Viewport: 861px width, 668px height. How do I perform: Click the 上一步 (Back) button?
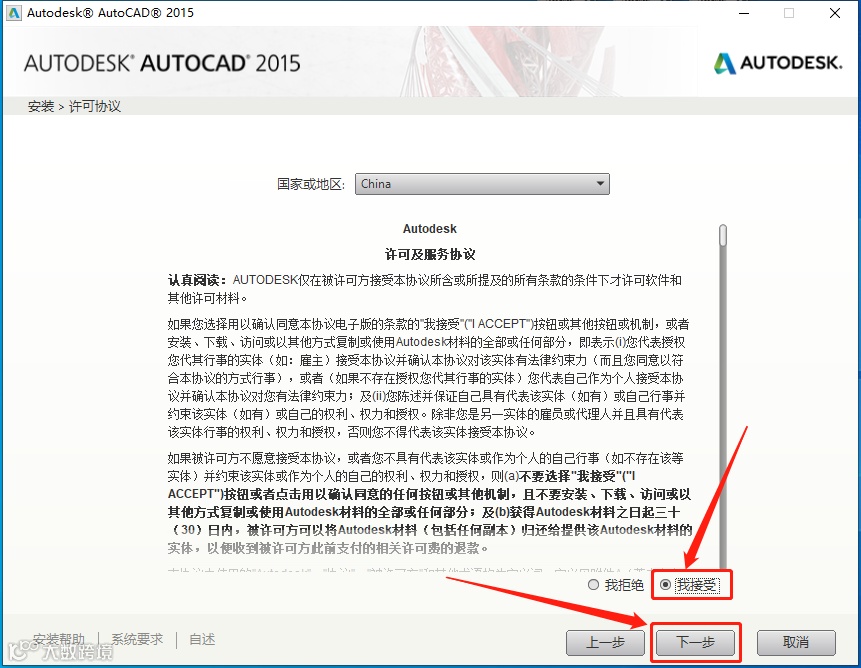[605, 642]
